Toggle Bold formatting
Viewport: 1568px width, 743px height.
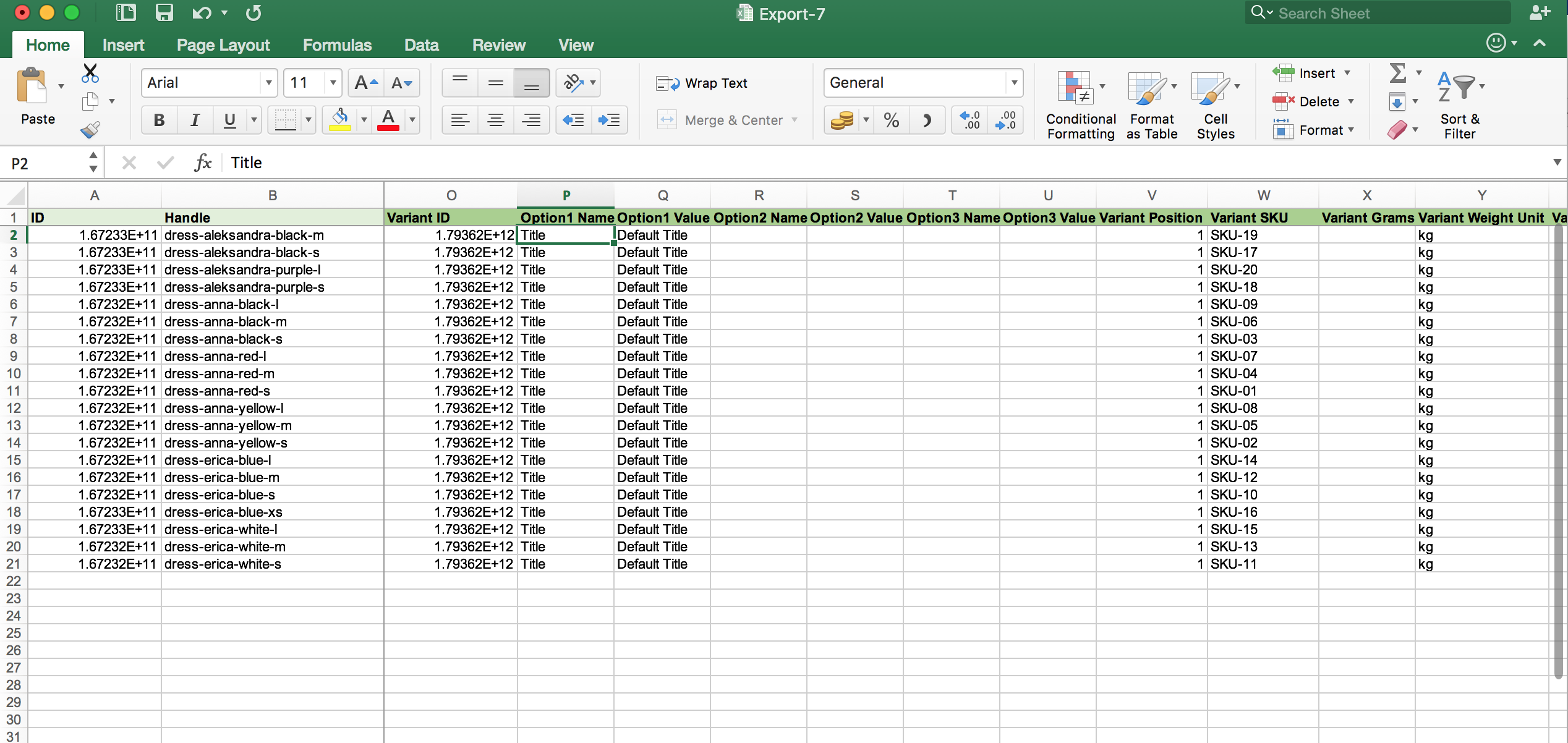coord(159,120)
